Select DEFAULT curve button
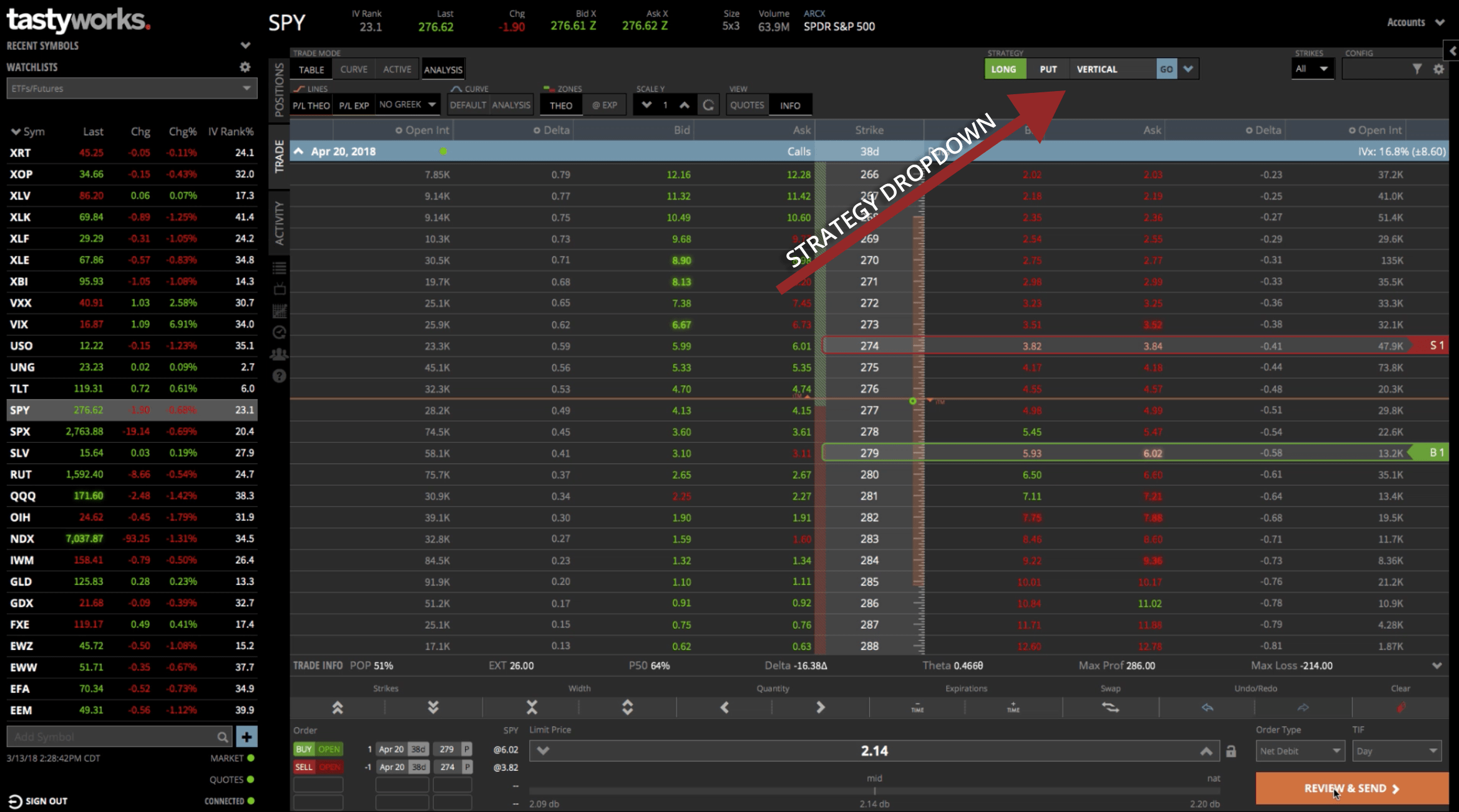 pos(468,105)
